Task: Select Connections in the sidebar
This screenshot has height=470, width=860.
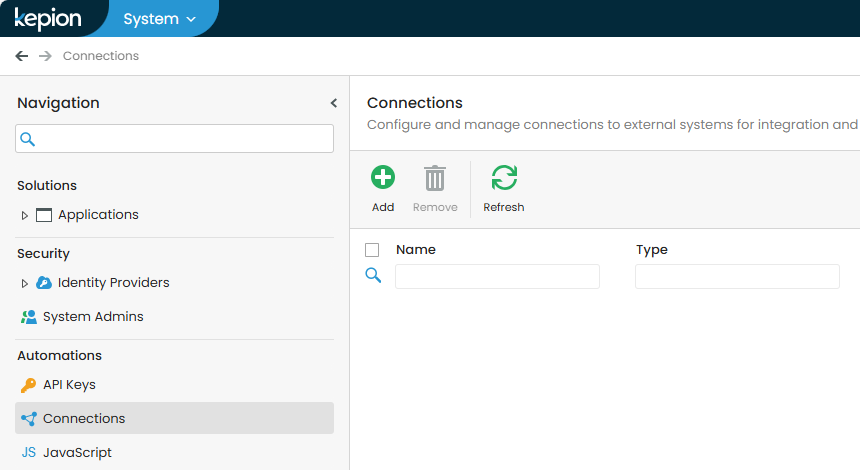Action: [84, 419]
